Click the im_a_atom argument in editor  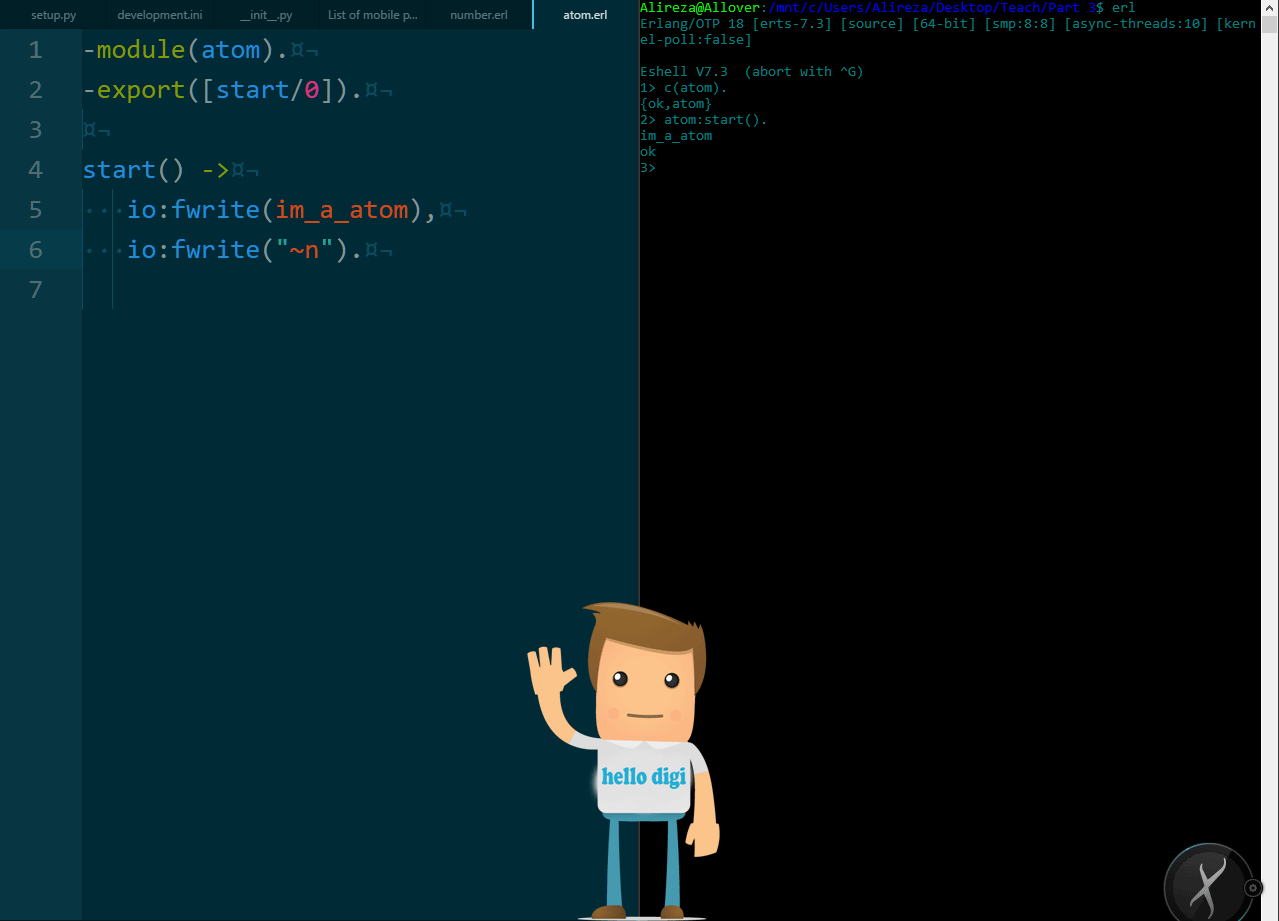342,210
